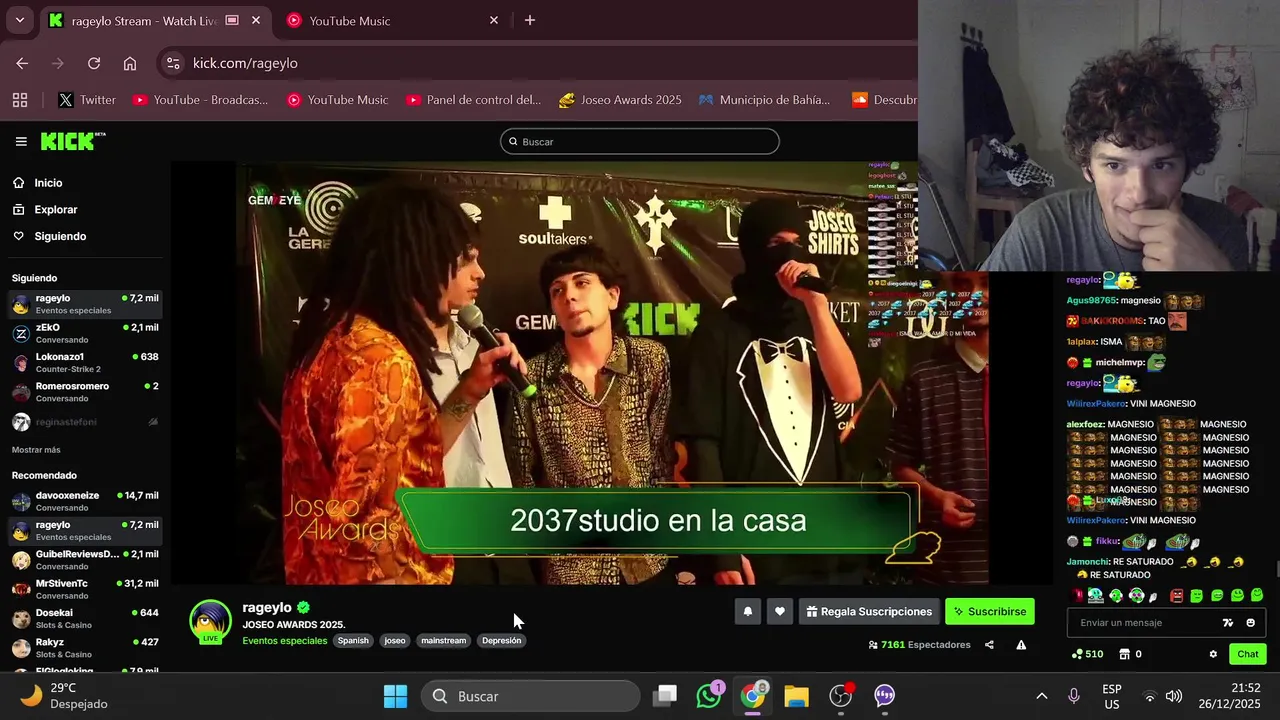Select the rageylo Stream browser tab

pos(155,20)
